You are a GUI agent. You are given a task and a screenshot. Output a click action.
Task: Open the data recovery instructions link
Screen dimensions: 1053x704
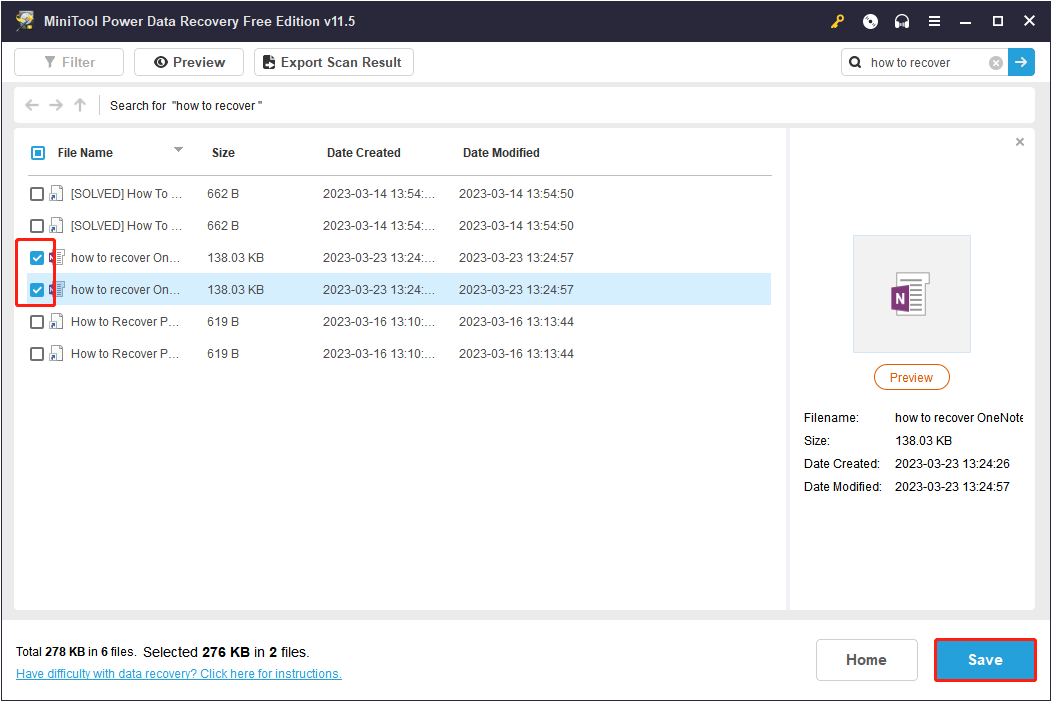click(x=179, y=674)
